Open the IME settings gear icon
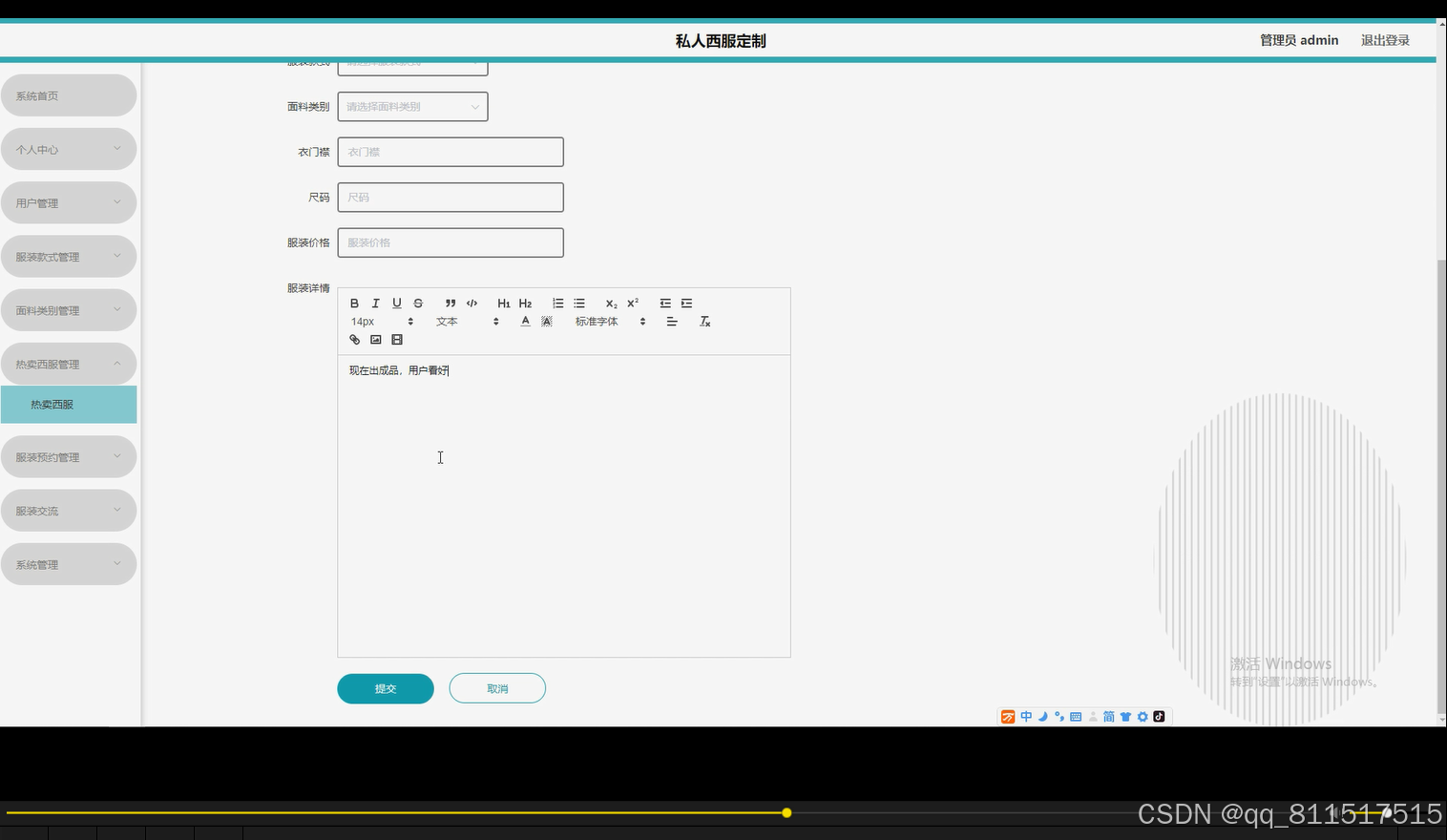Screen dimensions: 1447x840 point(1143,717)
